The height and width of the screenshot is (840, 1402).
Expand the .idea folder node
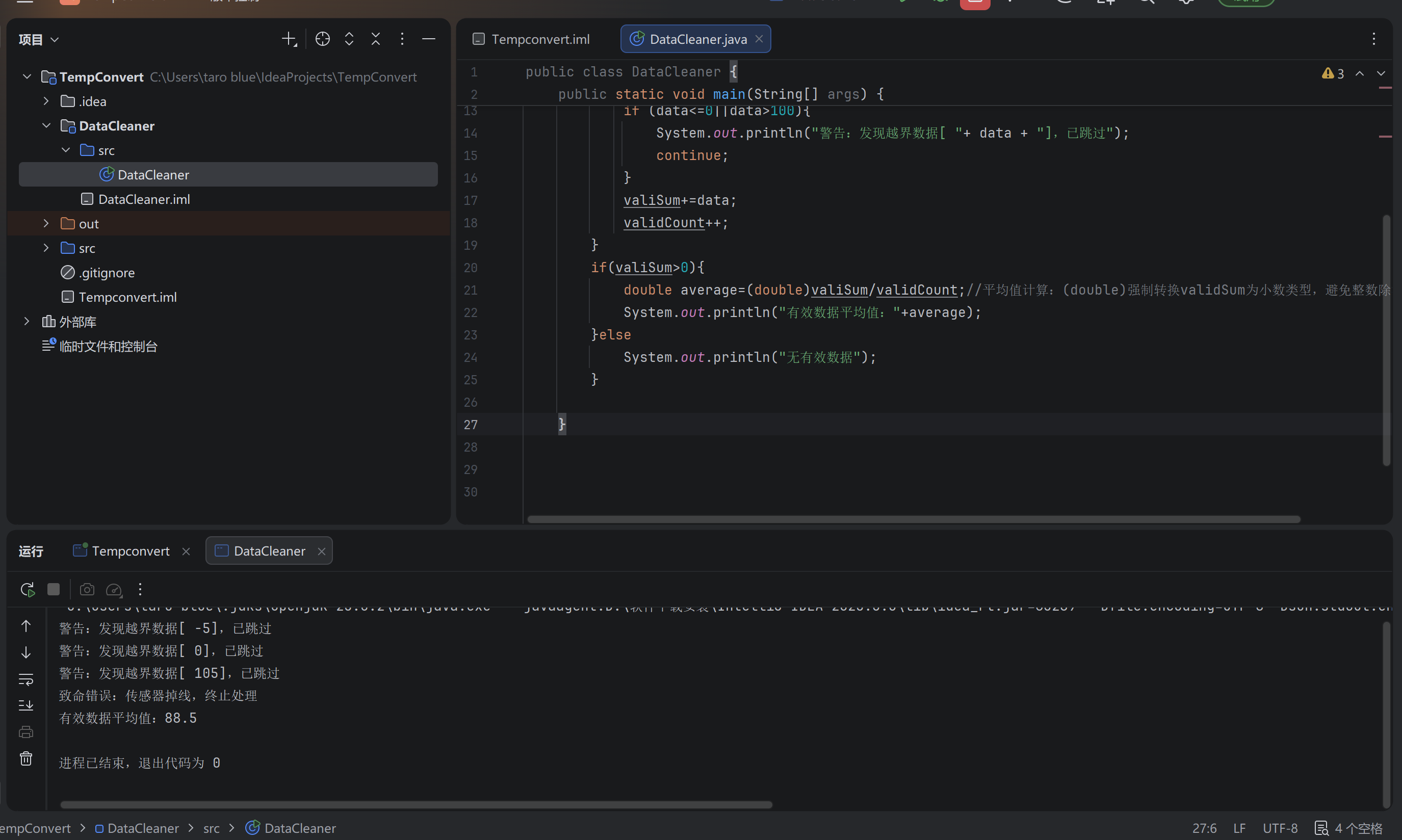pos(46,101)
